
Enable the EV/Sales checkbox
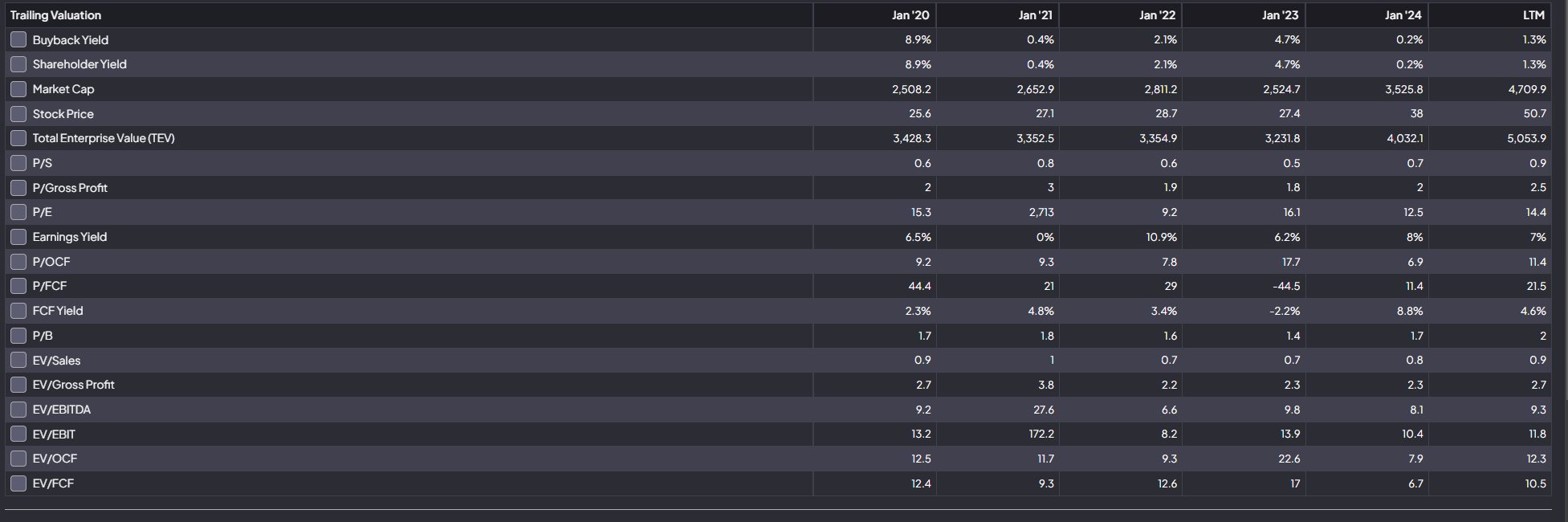18,361
